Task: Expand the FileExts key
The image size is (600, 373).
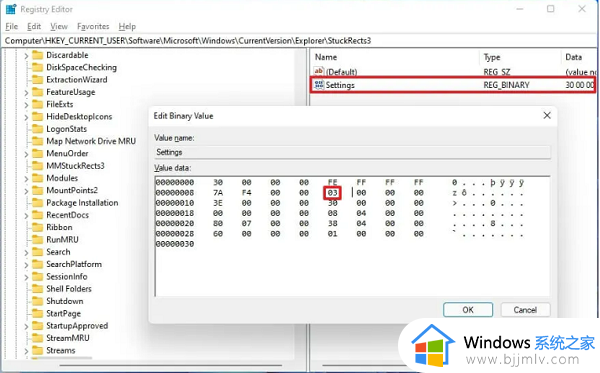Action: (26, 105)
